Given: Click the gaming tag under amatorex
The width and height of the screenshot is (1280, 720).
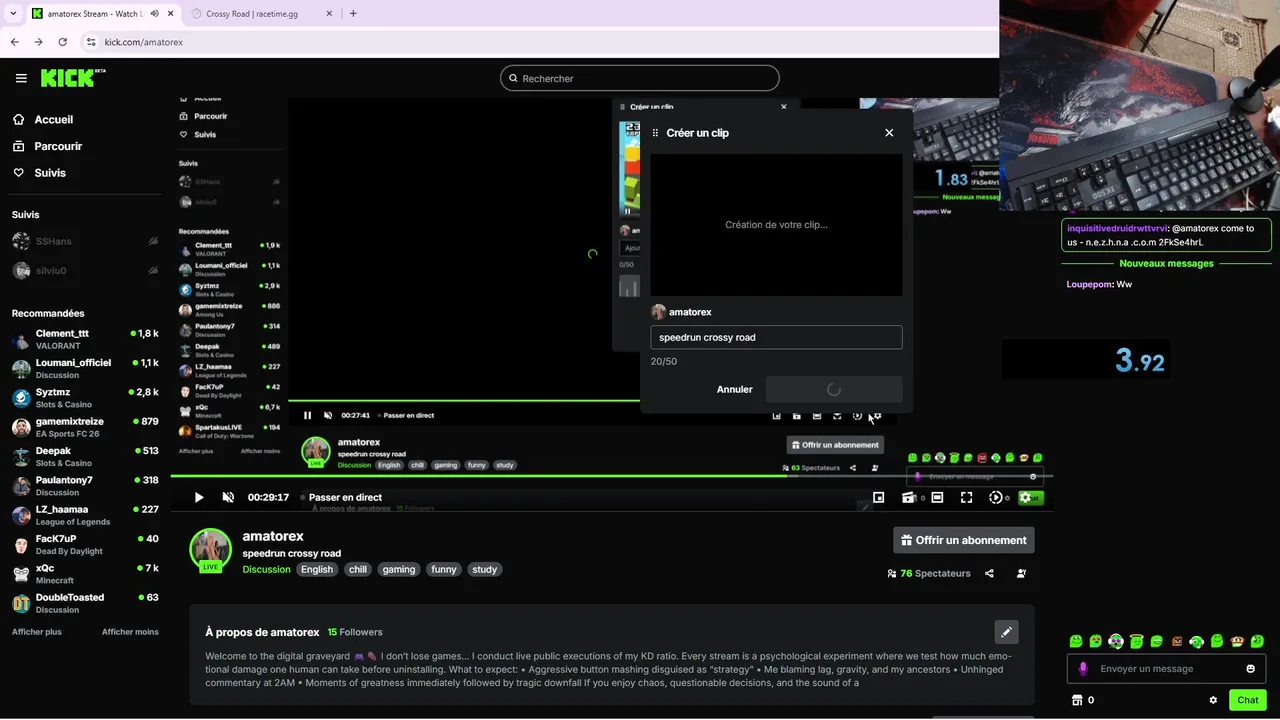Looking at the screenshot, I should (x=398, y=570).
